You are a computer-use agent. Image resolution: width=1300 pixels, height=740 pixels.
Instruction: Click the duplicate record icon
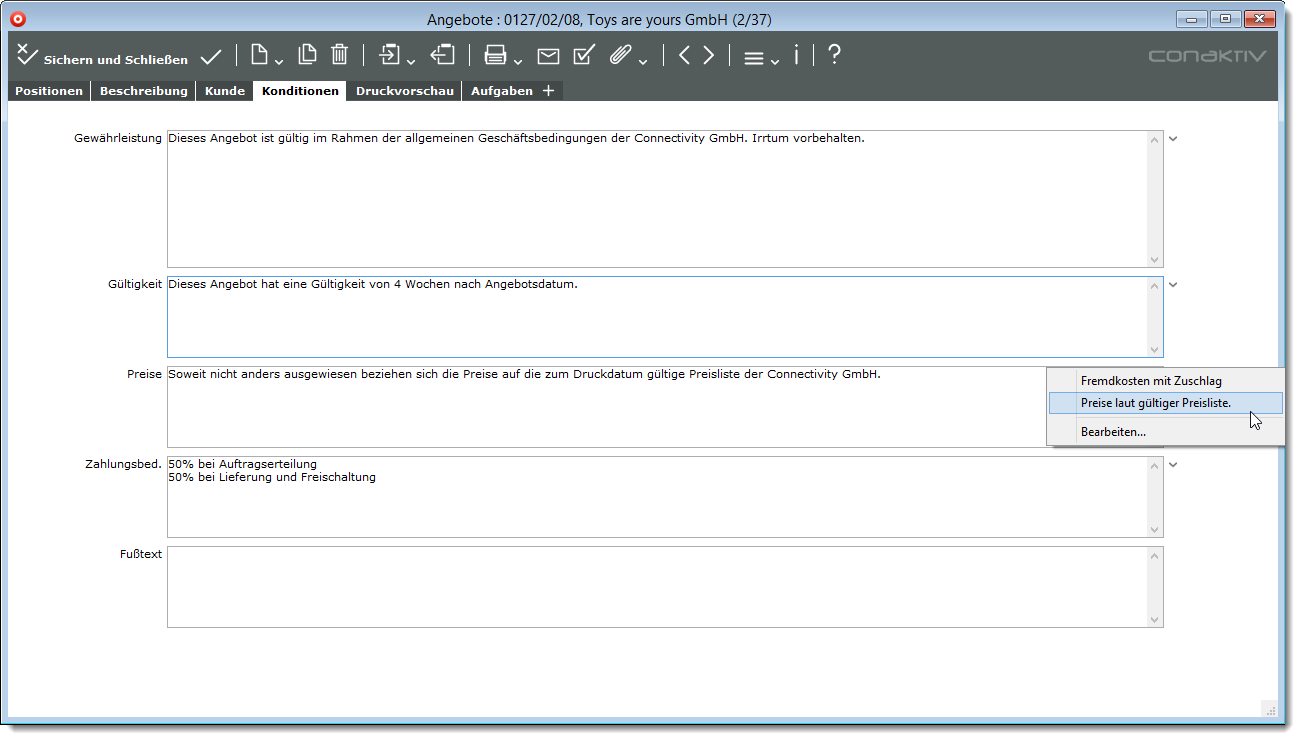click(308, 56)
